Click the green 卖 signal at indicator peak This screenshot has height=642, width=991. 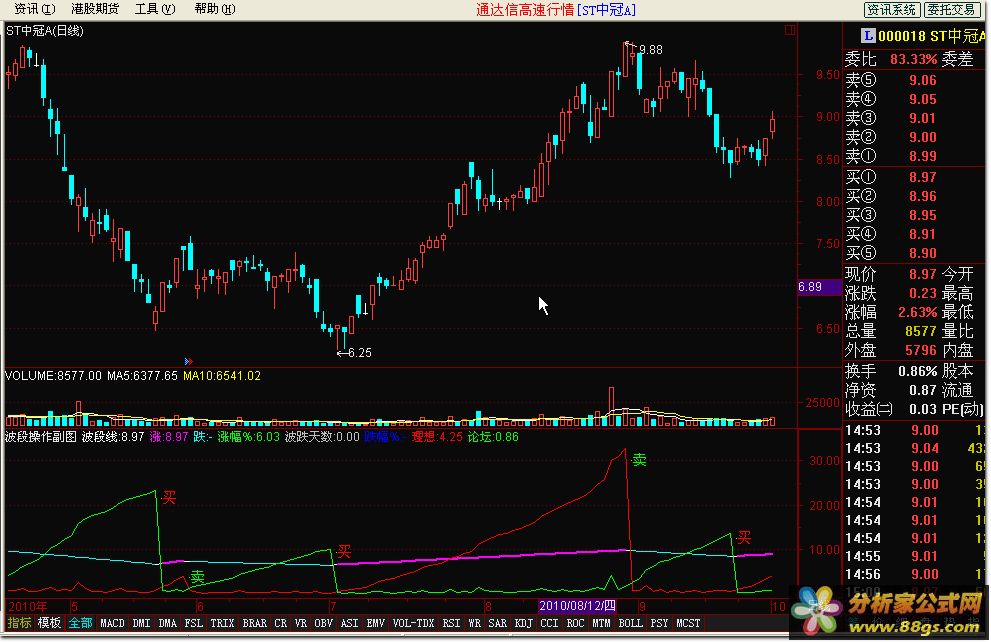pos(639,460)
